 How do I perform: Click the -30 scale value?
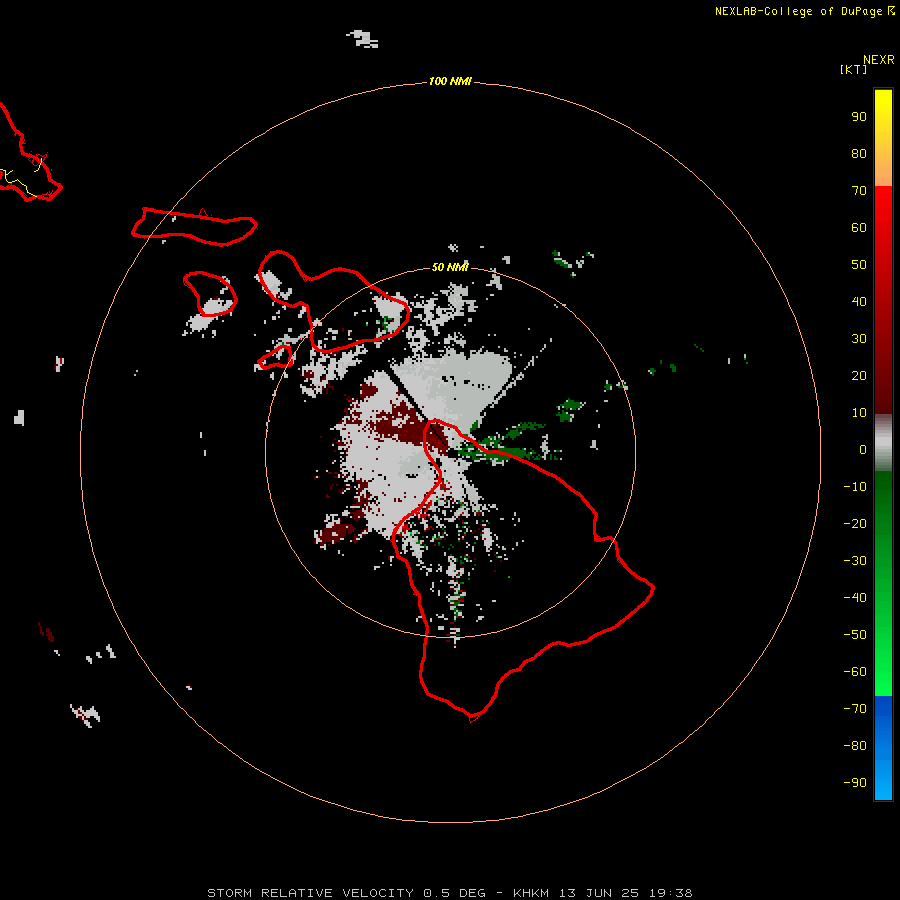855,561
